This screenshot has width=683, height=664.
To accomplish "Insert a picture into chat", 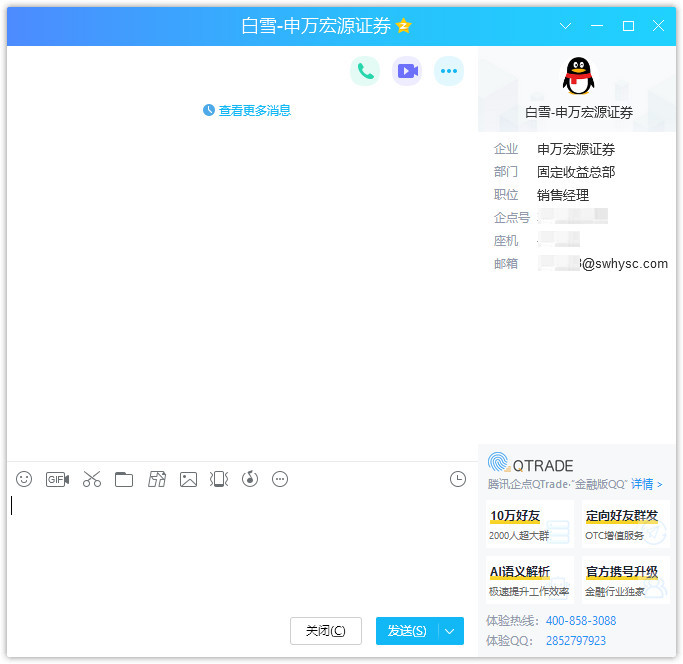I will pyautogui.click(x=189, y=479).
